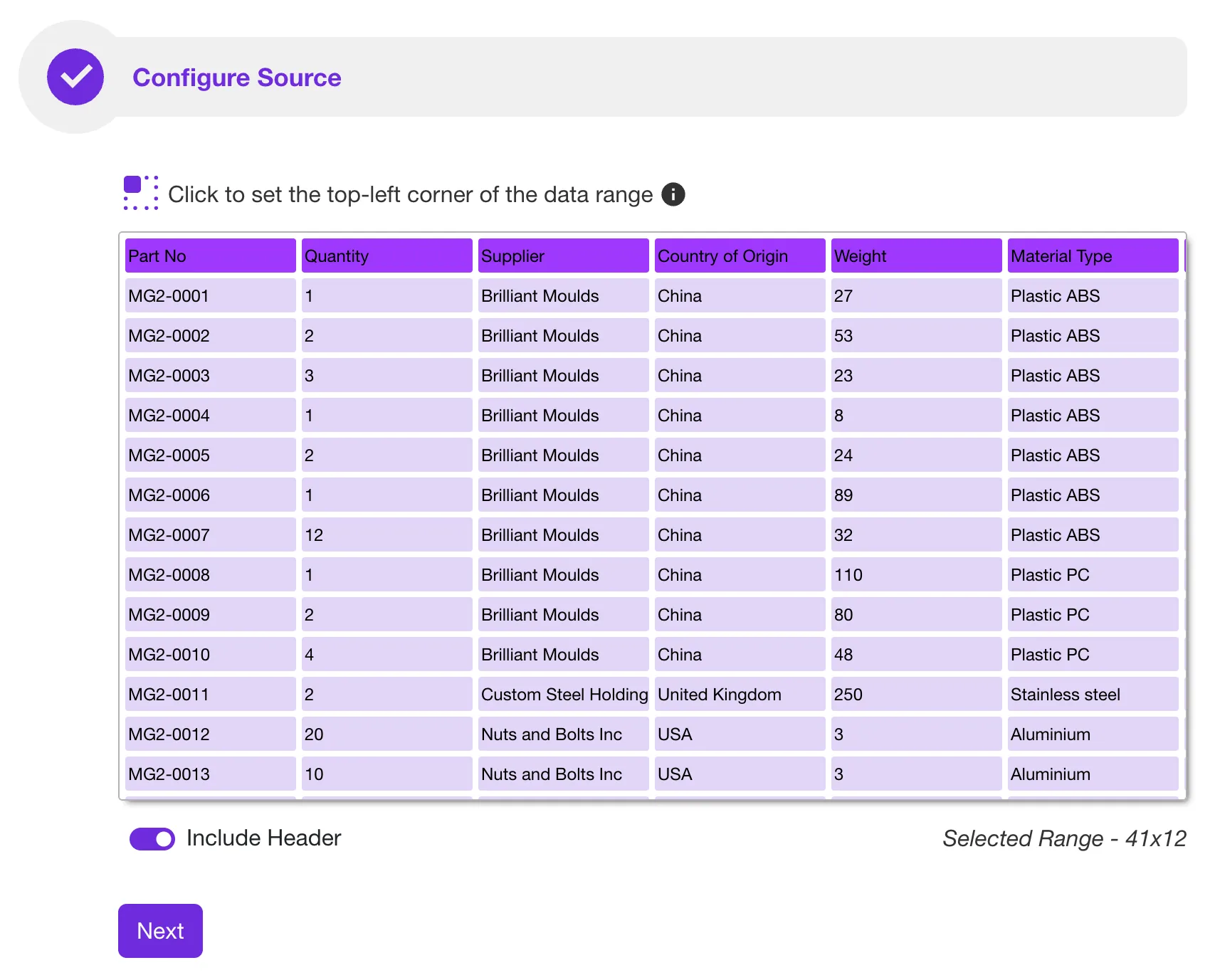
Task: Select the Nuts and Bolts Inc cell
Action: click(x=562, y=734)
